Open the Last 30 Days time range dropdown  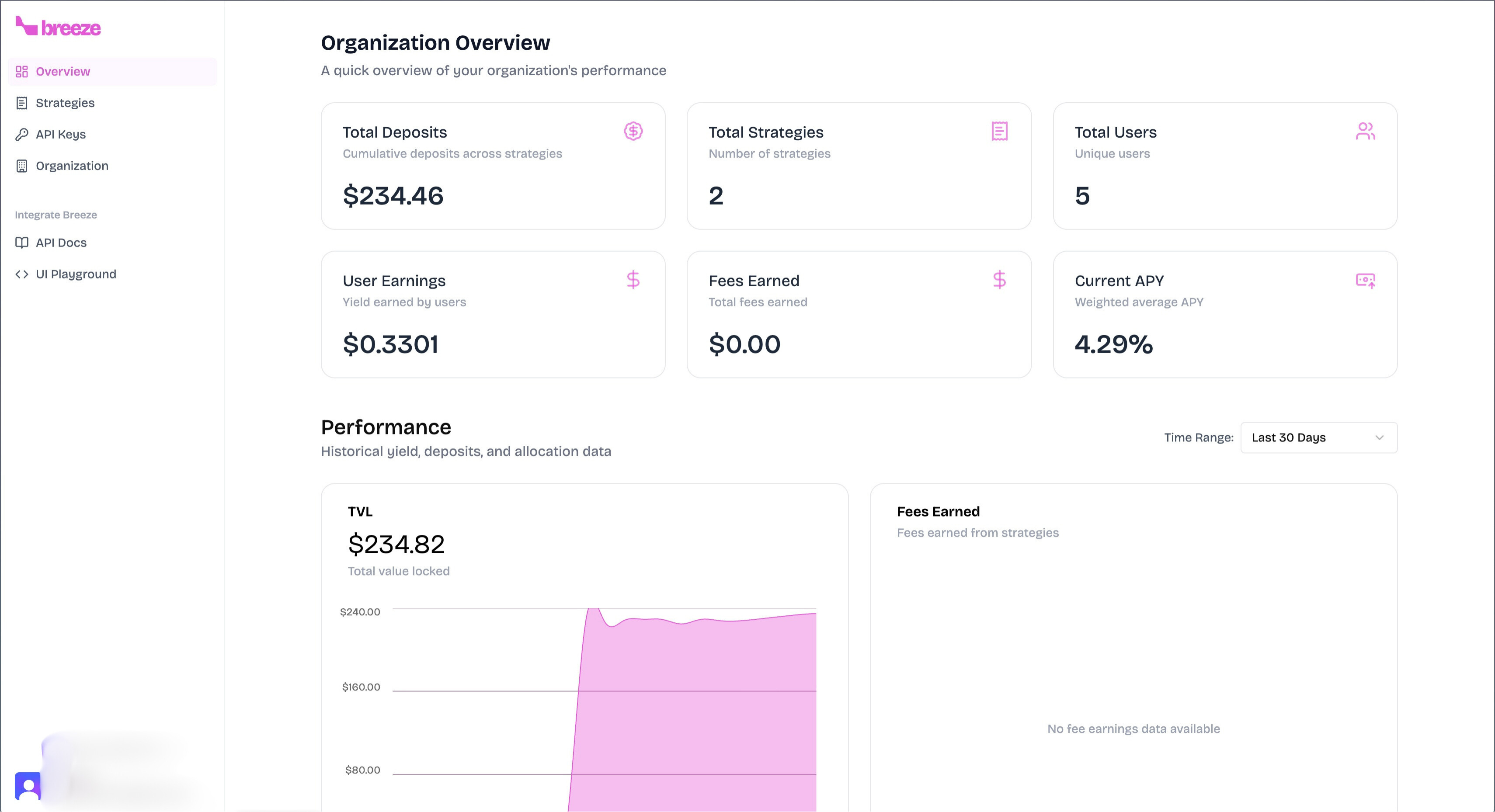(1318, 437)
